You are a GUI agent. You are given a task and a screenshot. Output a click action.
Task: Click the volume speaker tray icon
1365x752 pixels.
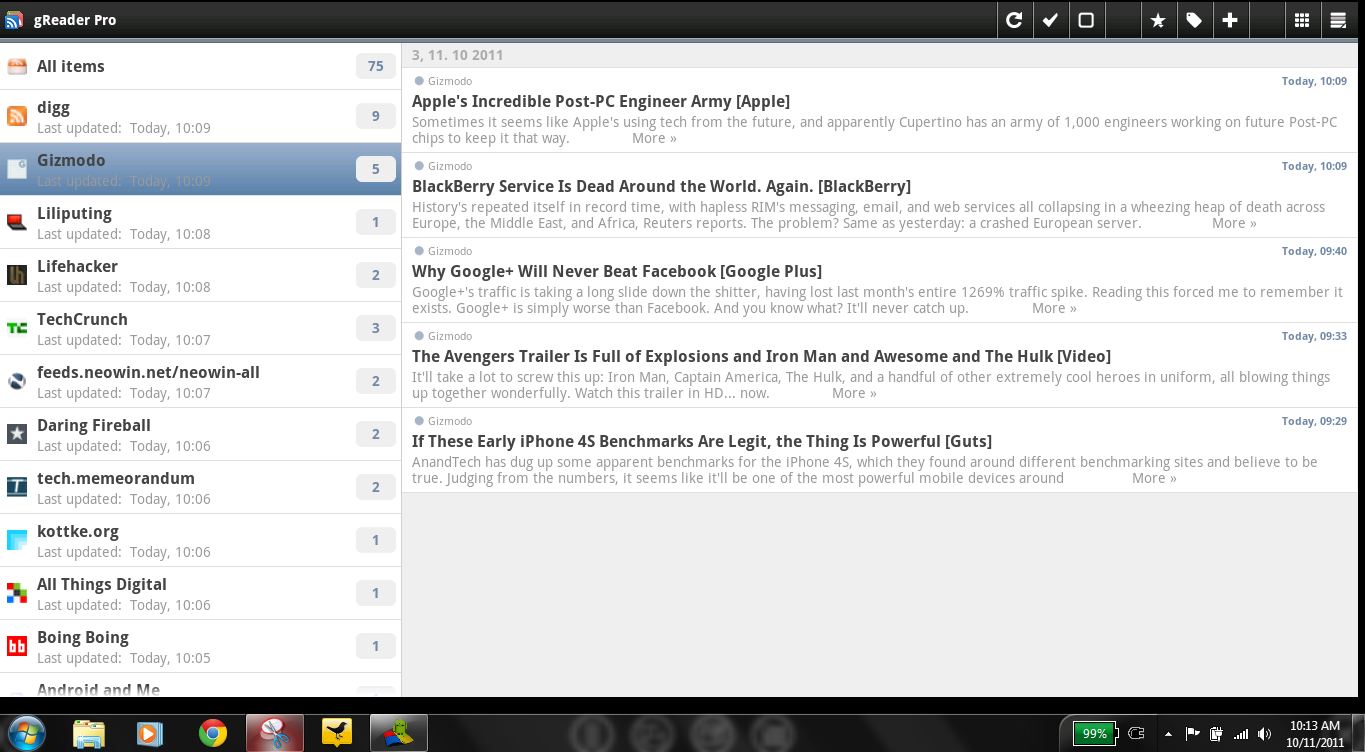(x=1265, y=734)
